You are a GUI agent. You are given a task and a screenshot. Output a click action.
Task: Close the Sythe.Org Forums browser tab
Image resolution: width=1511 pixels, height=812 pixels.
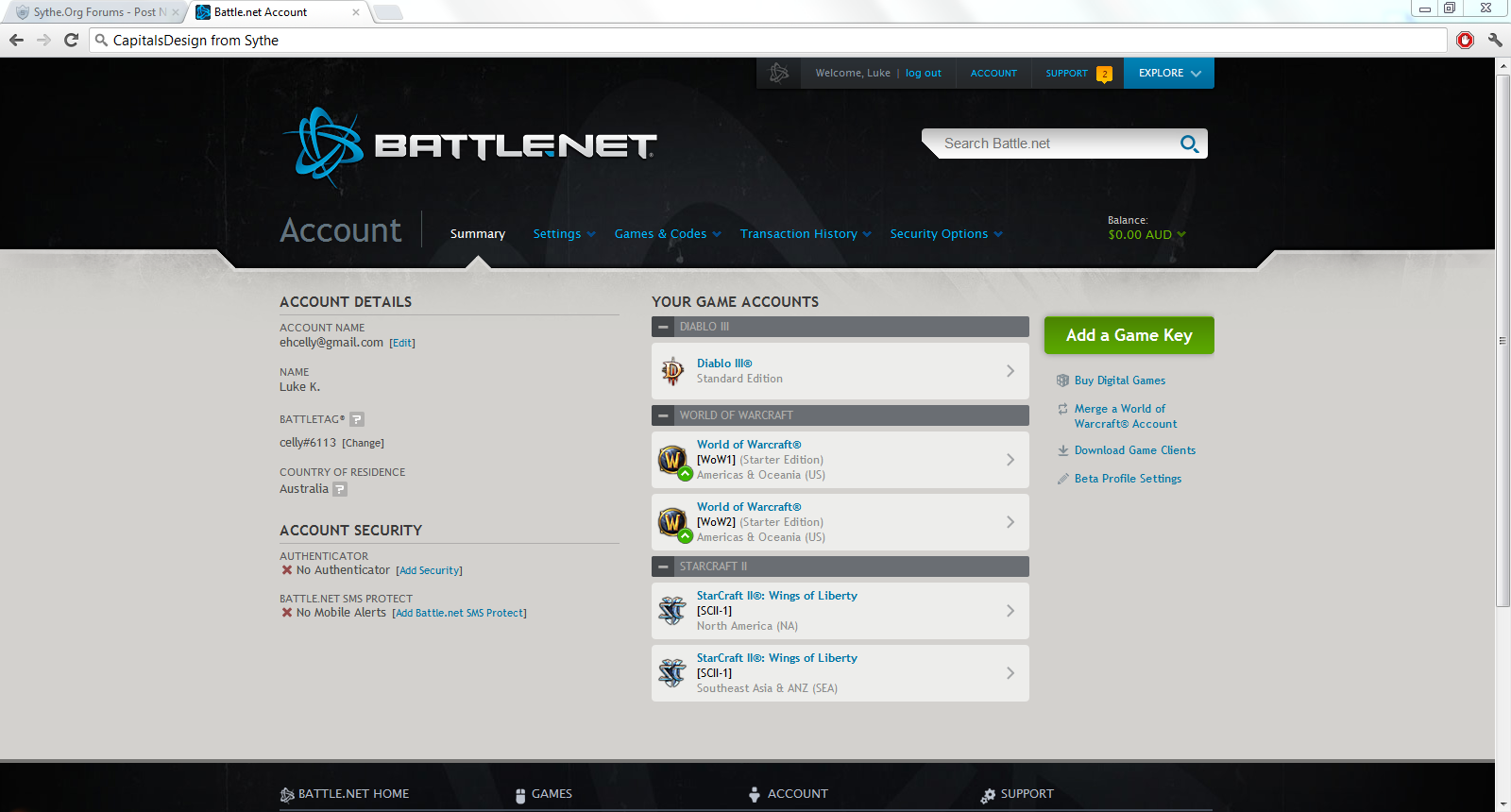(x=175, y=12)
